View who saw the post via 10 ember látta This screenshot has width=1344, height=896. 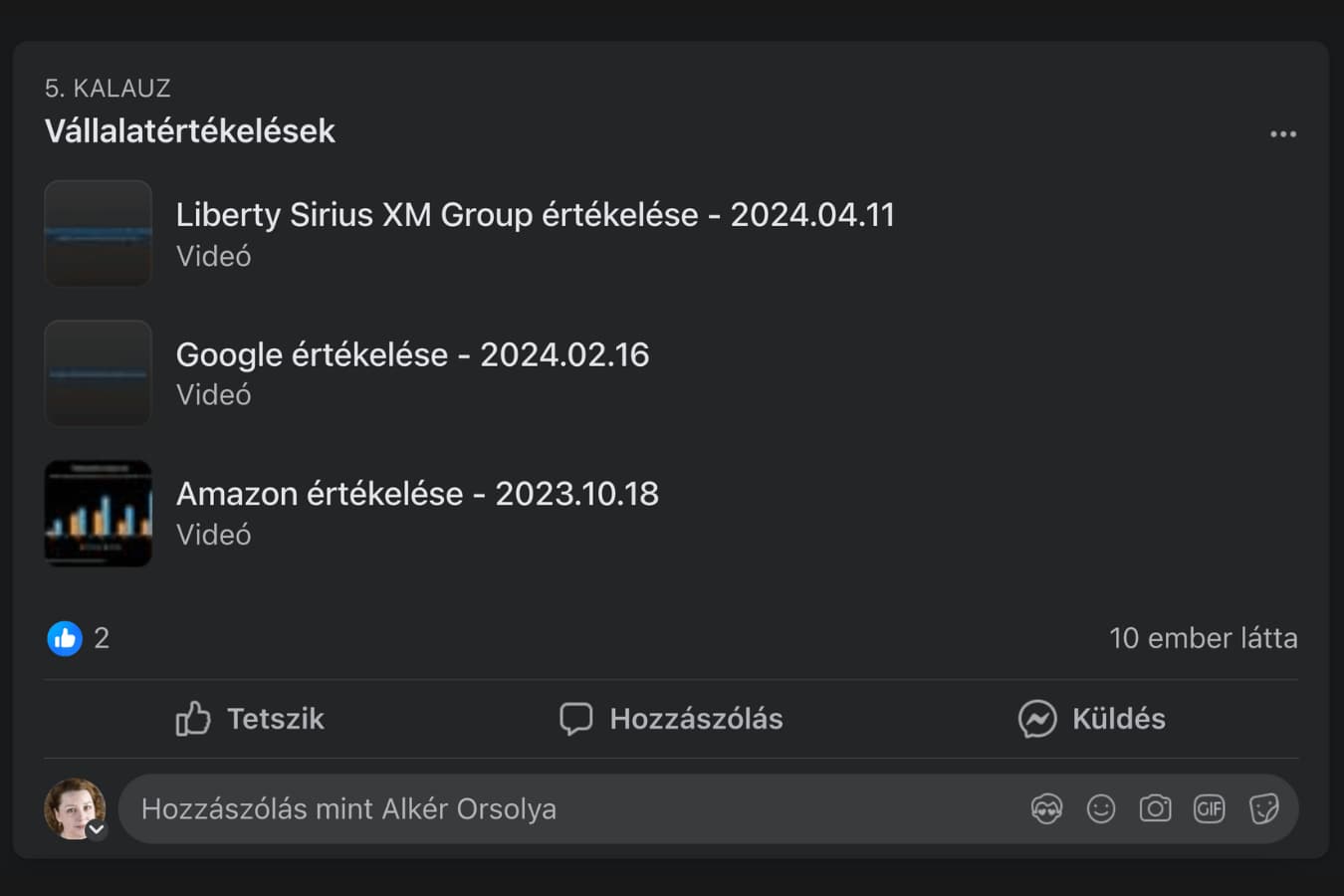pos(1204,638)
